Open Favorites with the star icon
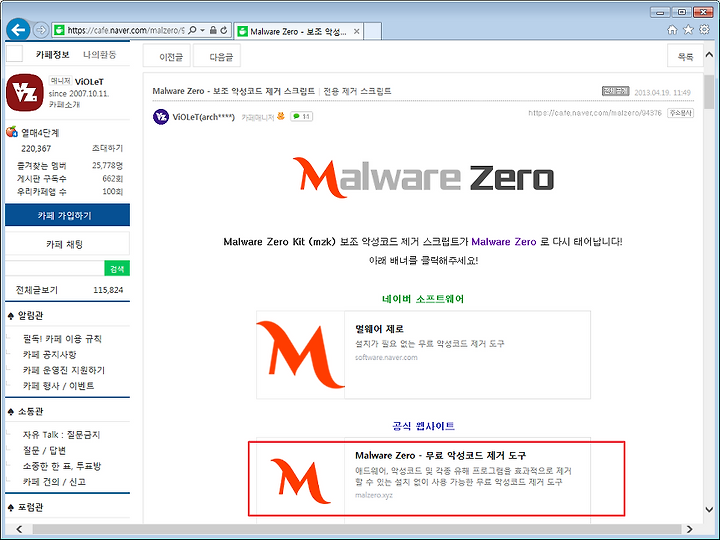This screenshot has width=720, height=540. point(688,30)
